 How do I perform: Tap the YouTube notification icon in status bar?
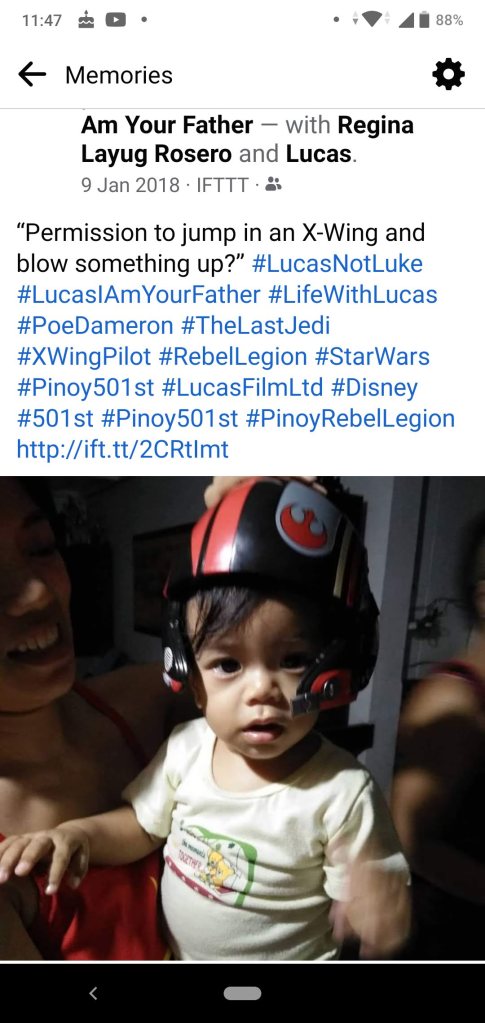(116, 20)
